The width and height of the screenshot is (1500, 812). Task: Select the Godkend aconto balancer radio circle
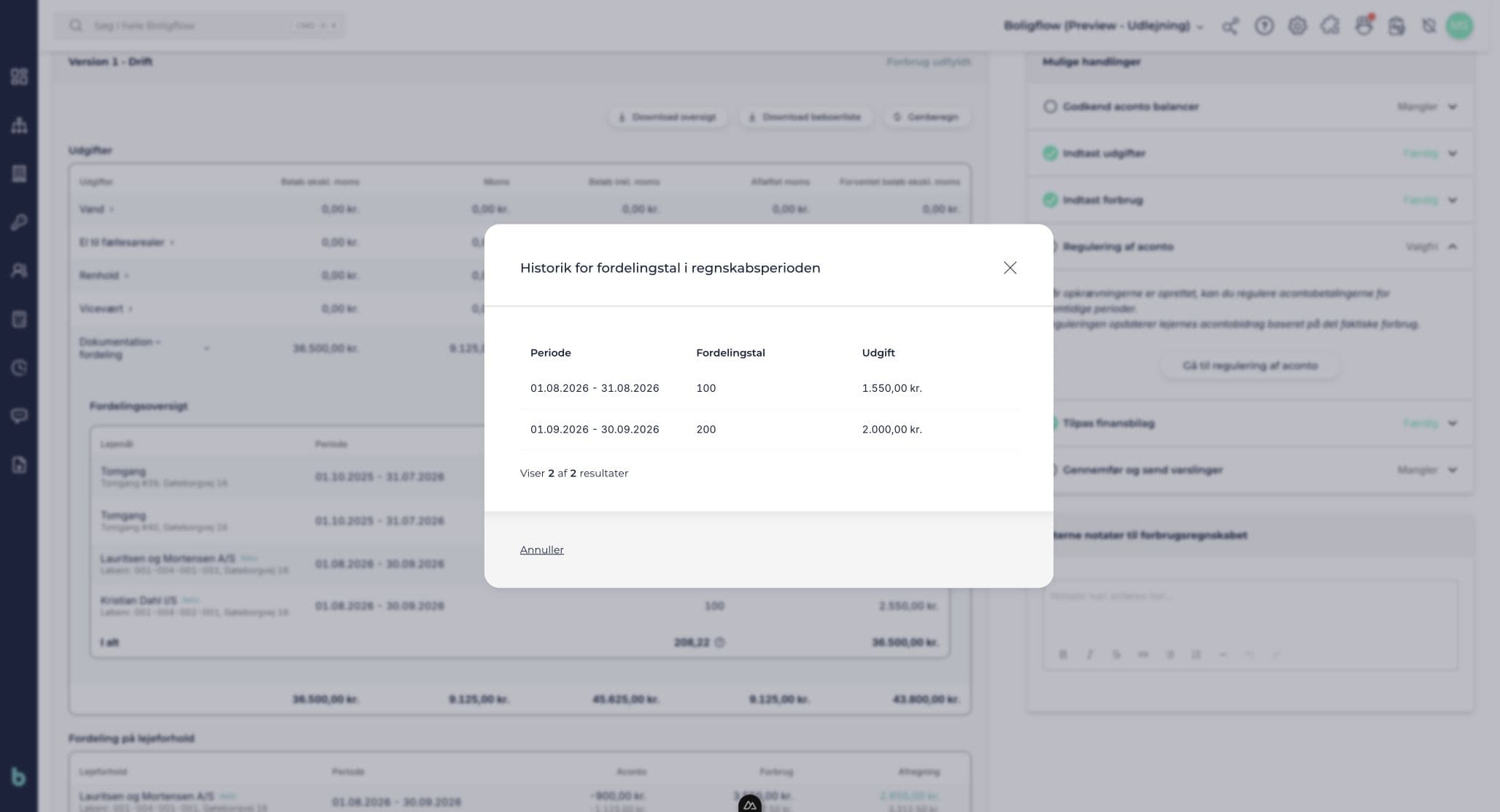[1050, 107]
